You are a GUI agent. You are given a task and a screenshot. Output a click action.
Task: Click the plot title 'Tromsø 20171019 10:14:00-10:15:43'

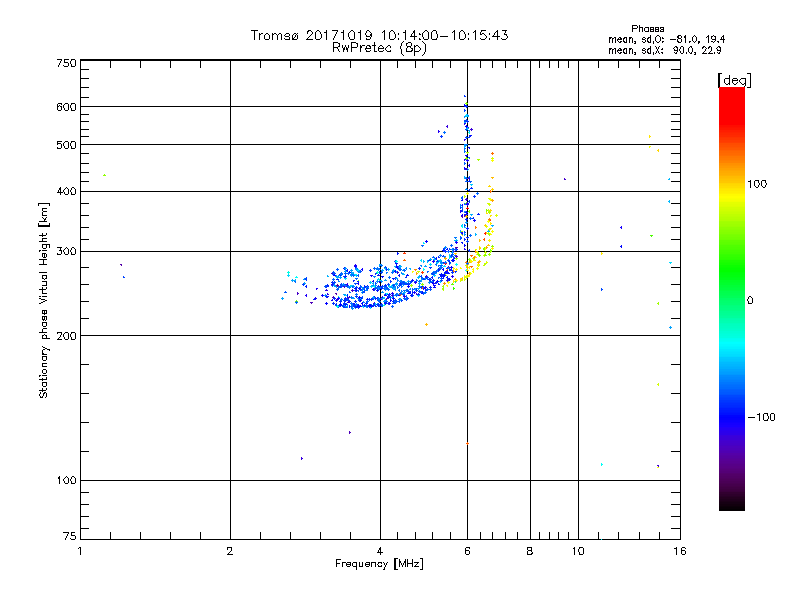[x=379, y=35]
